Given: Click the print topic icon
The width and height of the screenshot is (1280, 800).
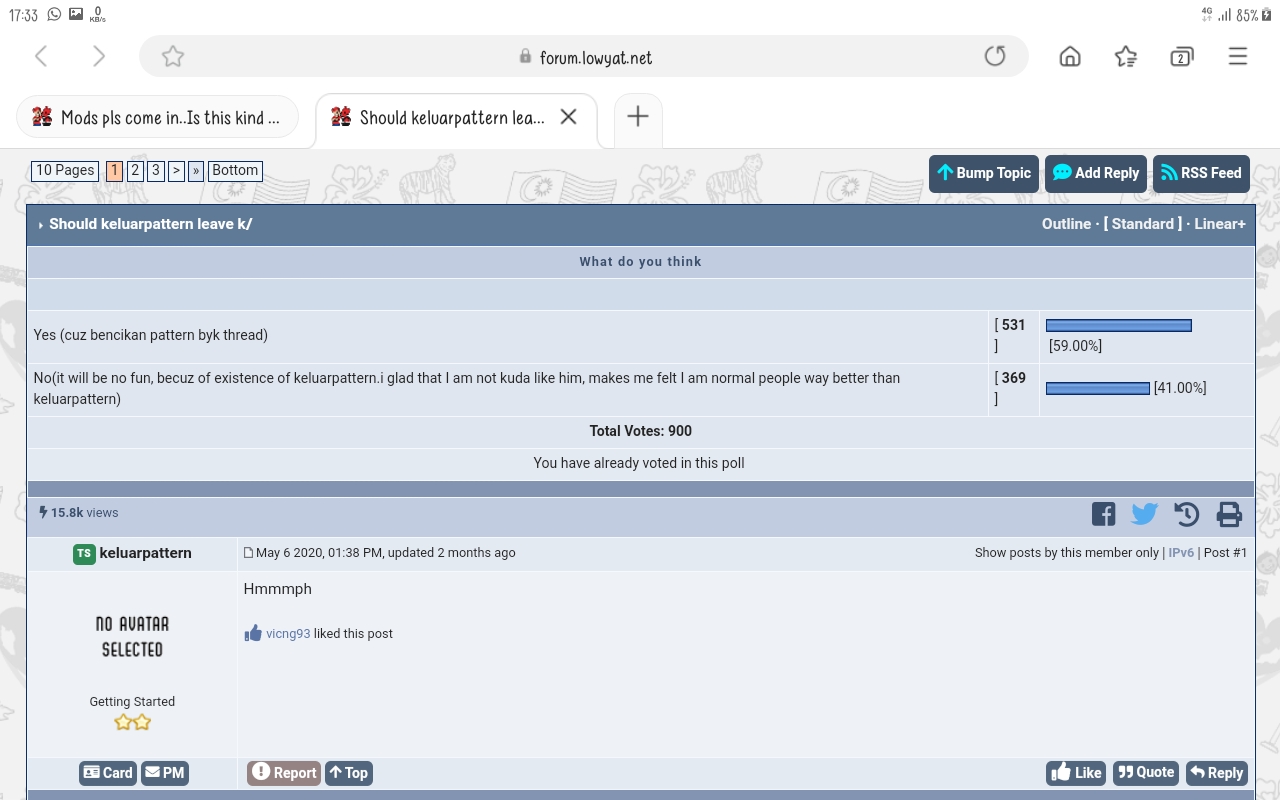Looking at the screenshot, I should tap(1229, 514).
